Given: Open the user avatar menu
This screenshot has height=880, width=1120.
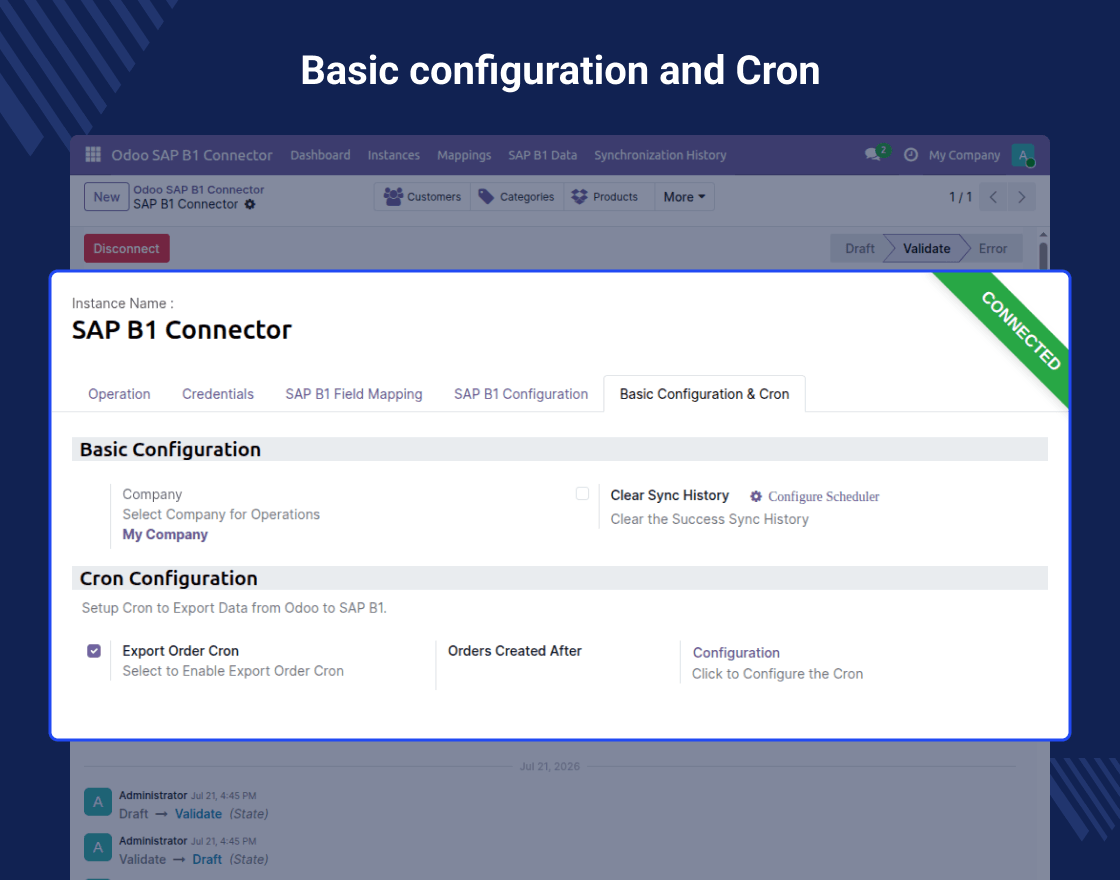Looking at the screenshot, I should point(1023,155).
